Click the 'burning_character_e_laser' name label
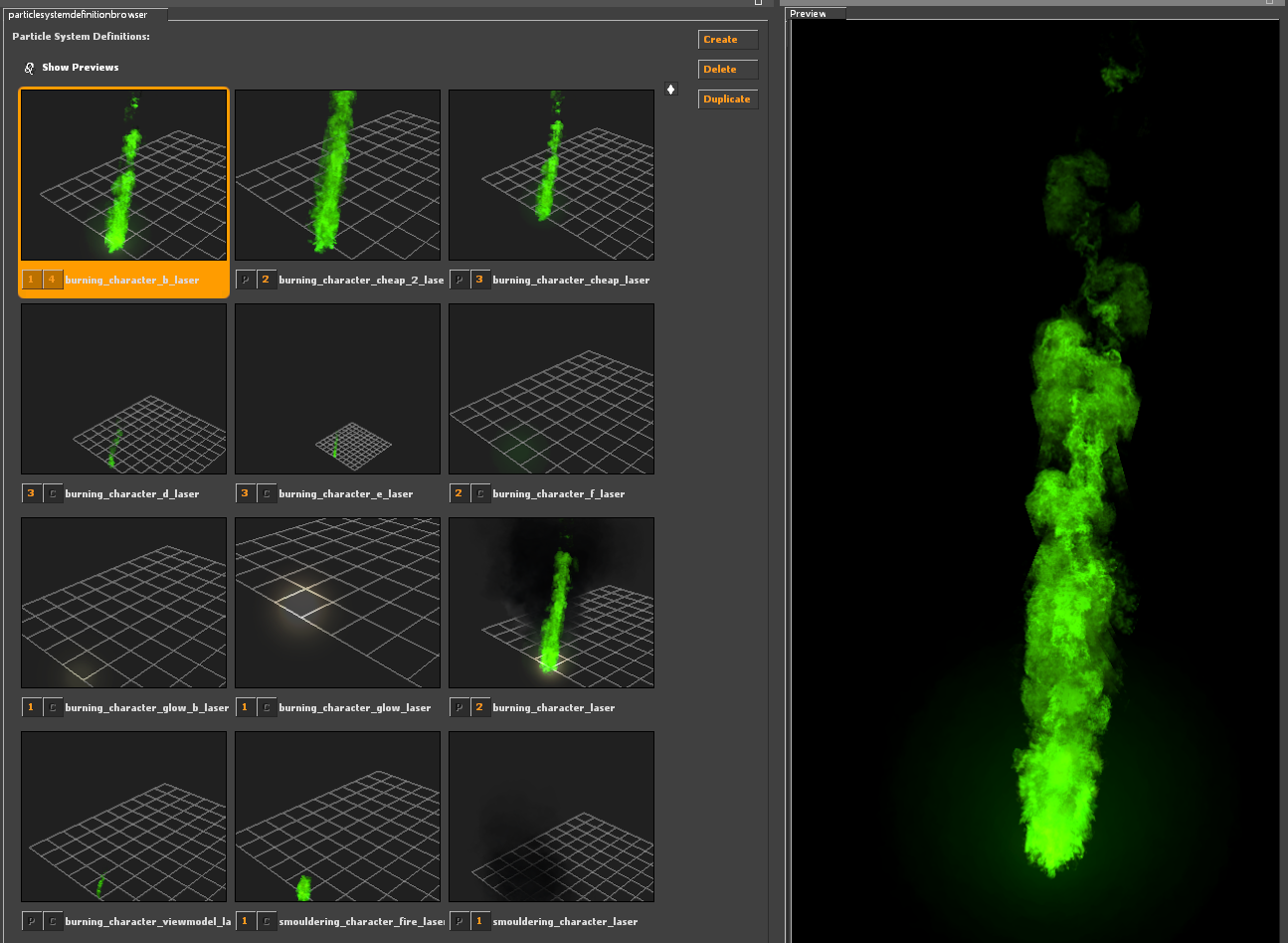 [x=345, y=494]
